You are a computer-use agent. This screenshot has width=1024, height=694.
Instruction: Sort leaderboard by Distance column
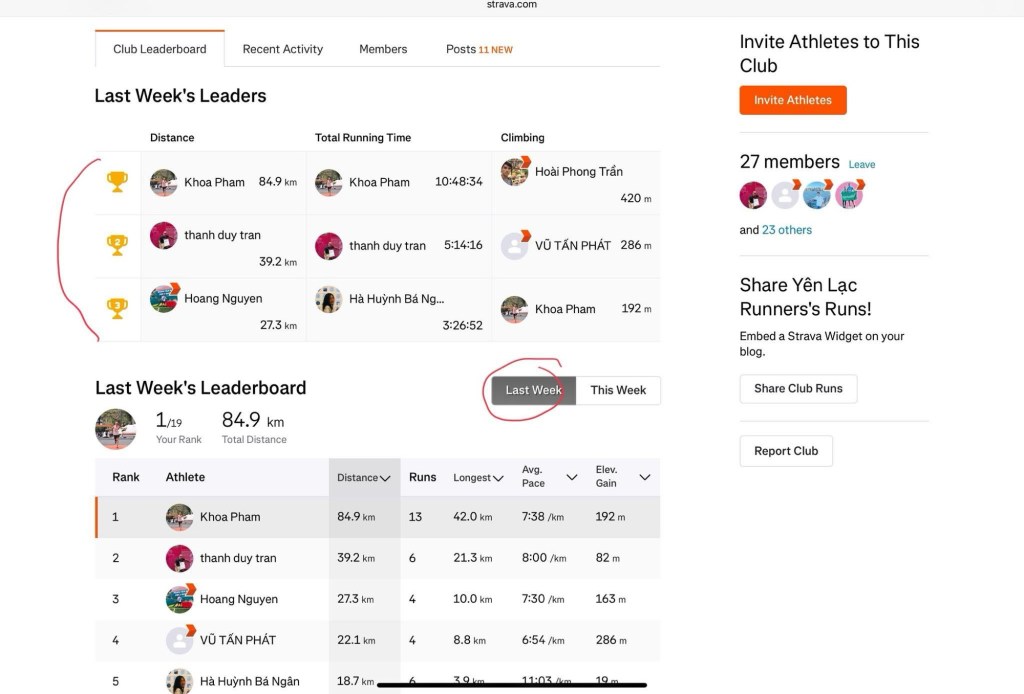(x=363, y=478)
